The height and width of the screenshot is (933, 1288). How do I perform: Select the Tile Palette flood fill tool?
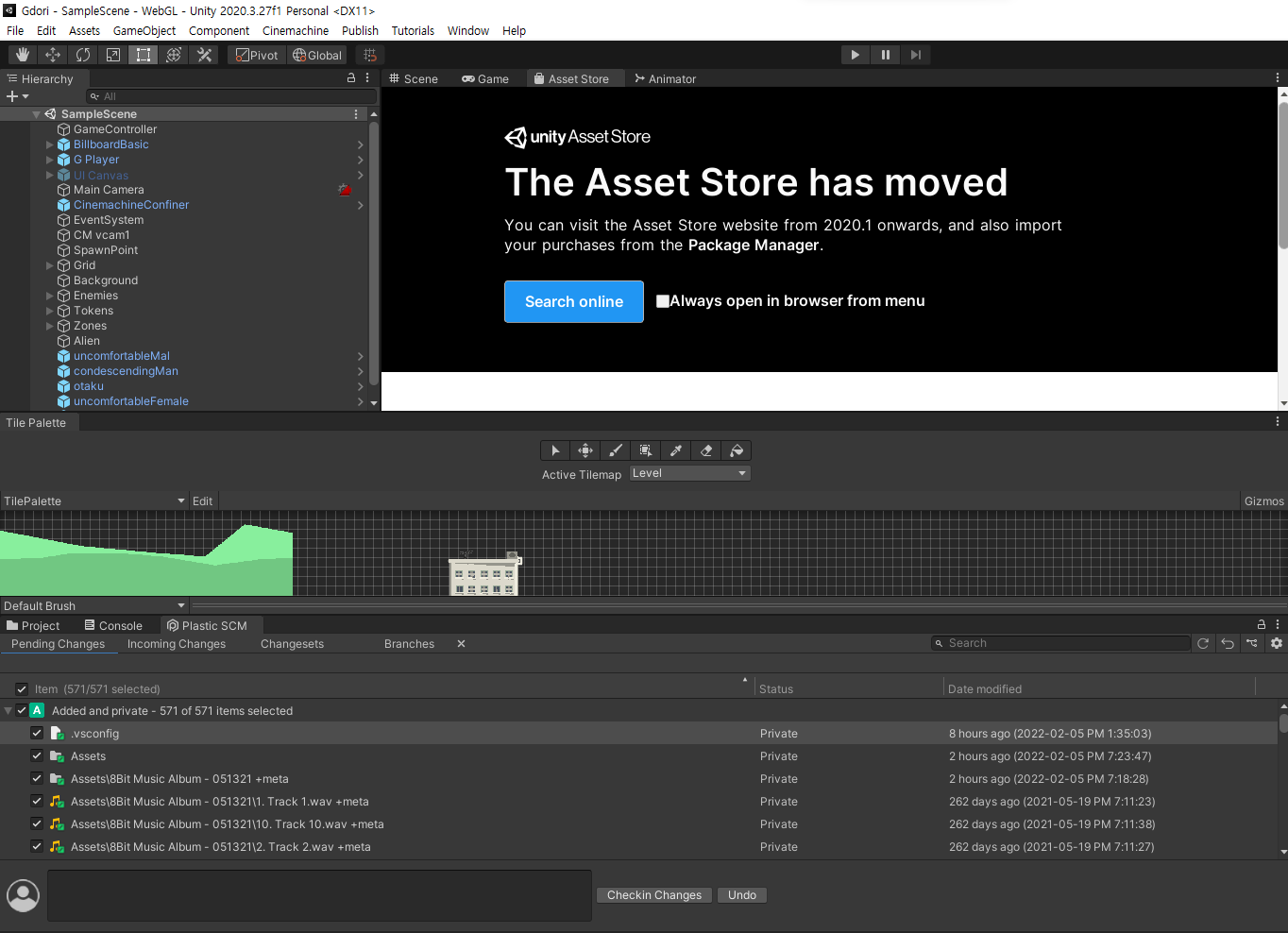tap(737, 450)
